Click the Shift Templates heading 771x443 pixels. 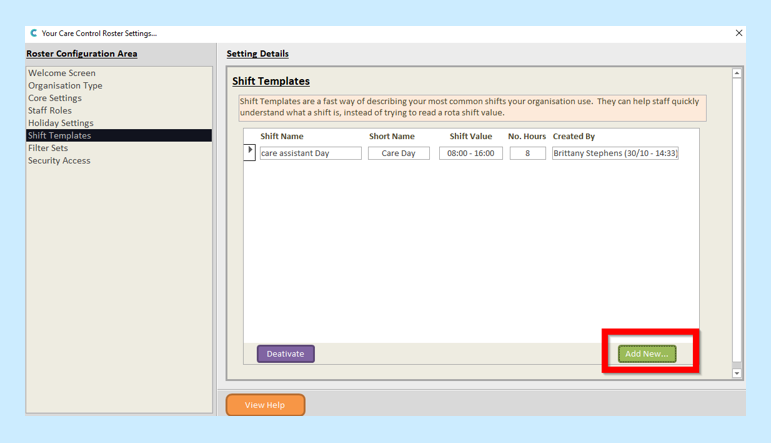[271, 81]
